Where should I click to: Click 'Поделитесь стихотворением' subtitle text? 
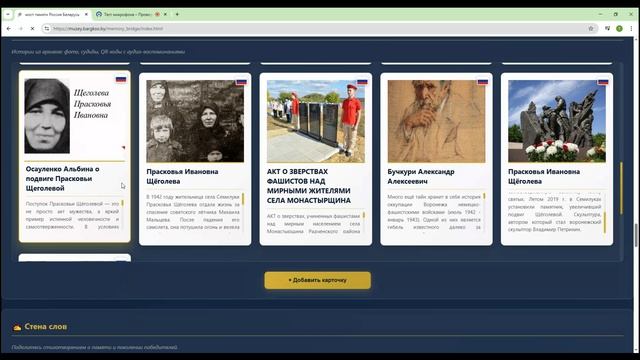pos(95,347)
